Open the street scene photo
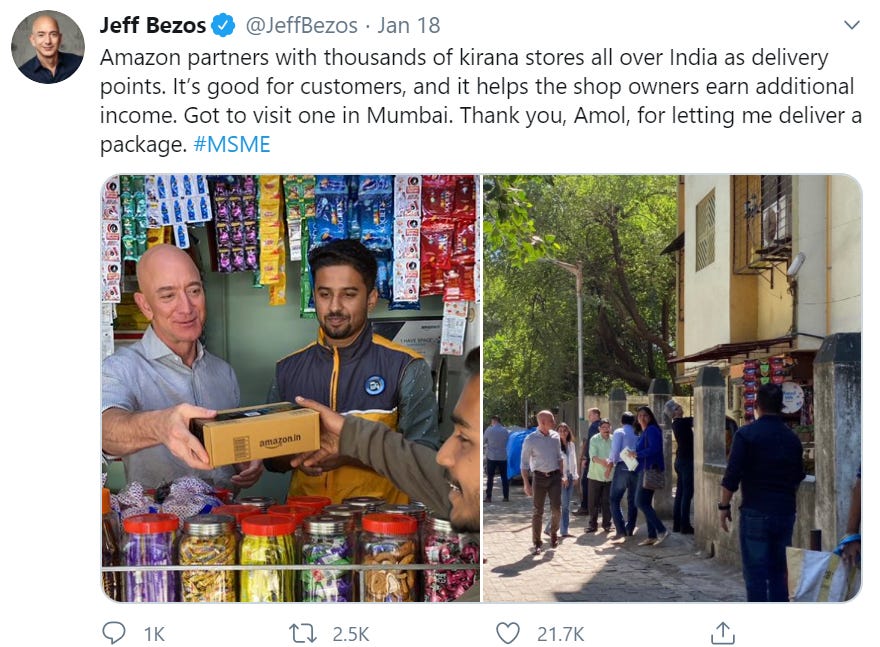This screenshot has height=647, width=880. 672,388
